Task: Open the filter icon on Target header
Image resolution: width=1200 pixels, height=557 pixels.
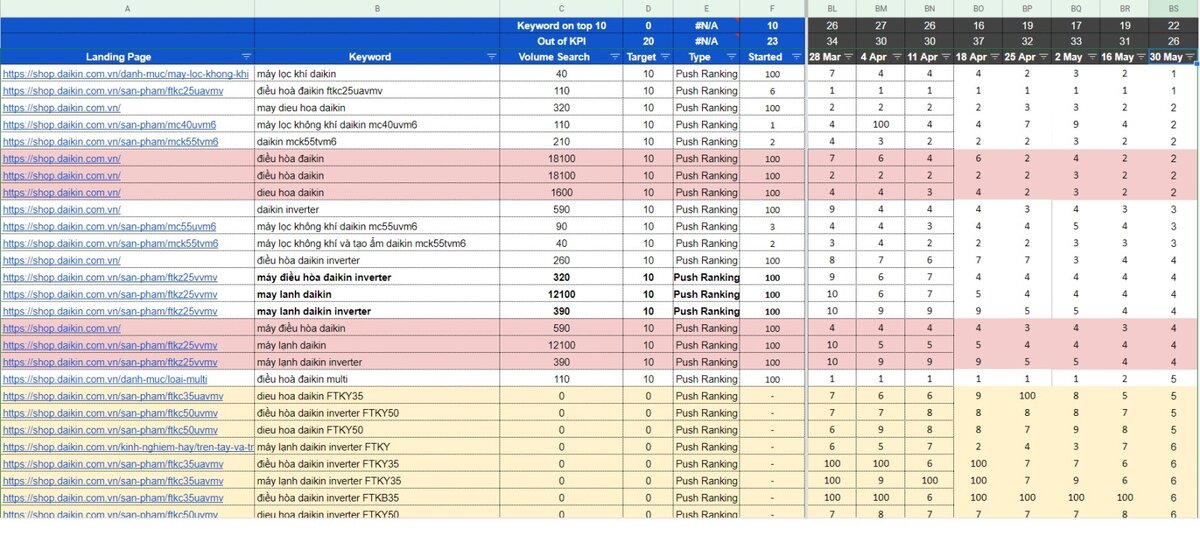Action: click(x=665, y=57)
